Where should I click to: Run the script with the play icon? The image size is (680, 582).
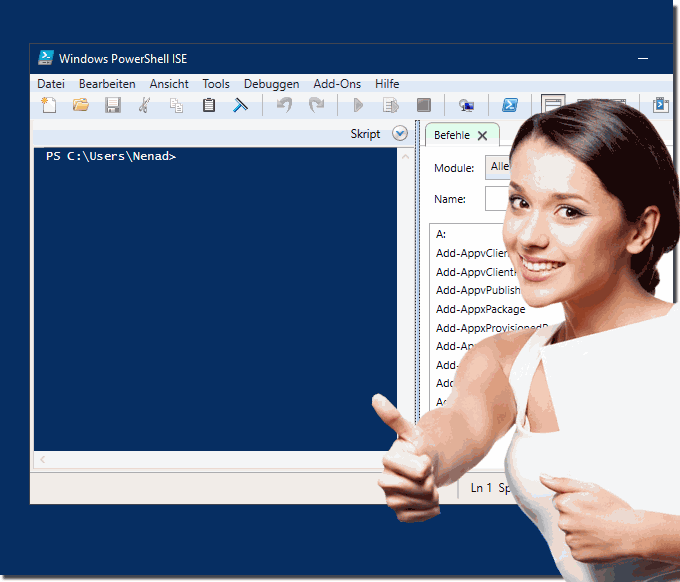(358, 105)
